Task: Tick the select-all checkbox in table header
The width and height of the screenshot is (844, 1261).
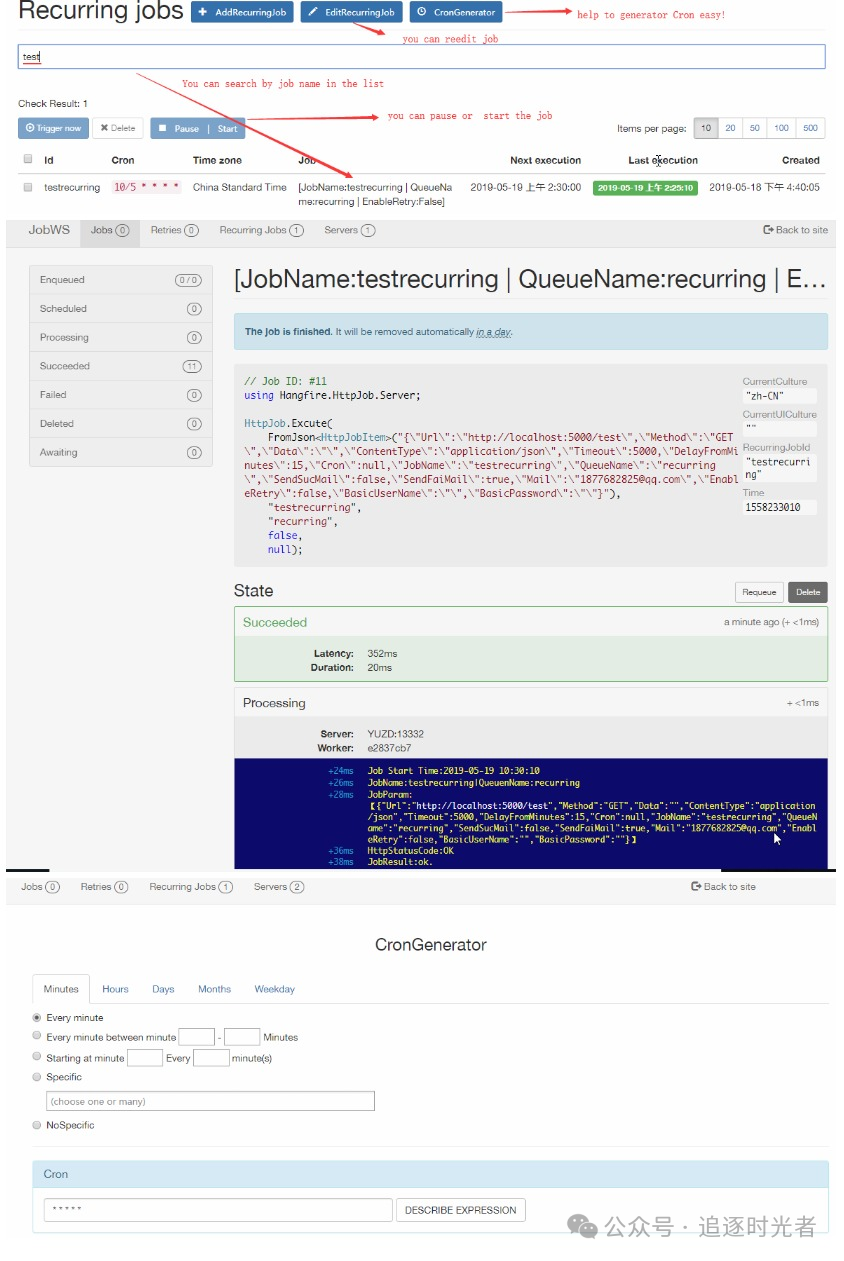Action: (28, 159)
